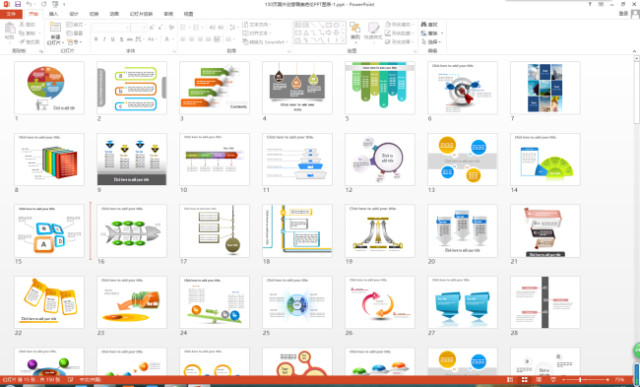Viewport: 640px width, 387px height.
Task: Toggle Reading view in status bar
Action: pos(539,380)
